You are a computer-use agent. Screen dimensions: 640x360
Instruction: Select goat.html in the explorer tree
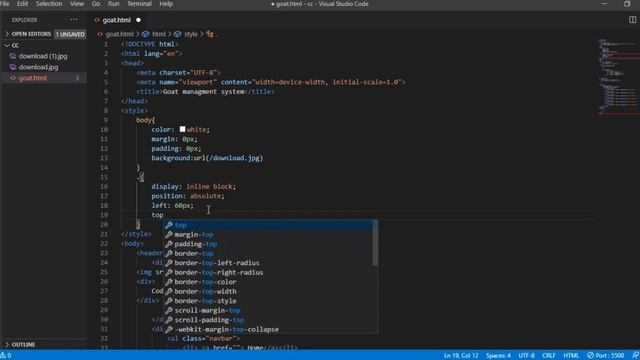[x=33, y=78]
